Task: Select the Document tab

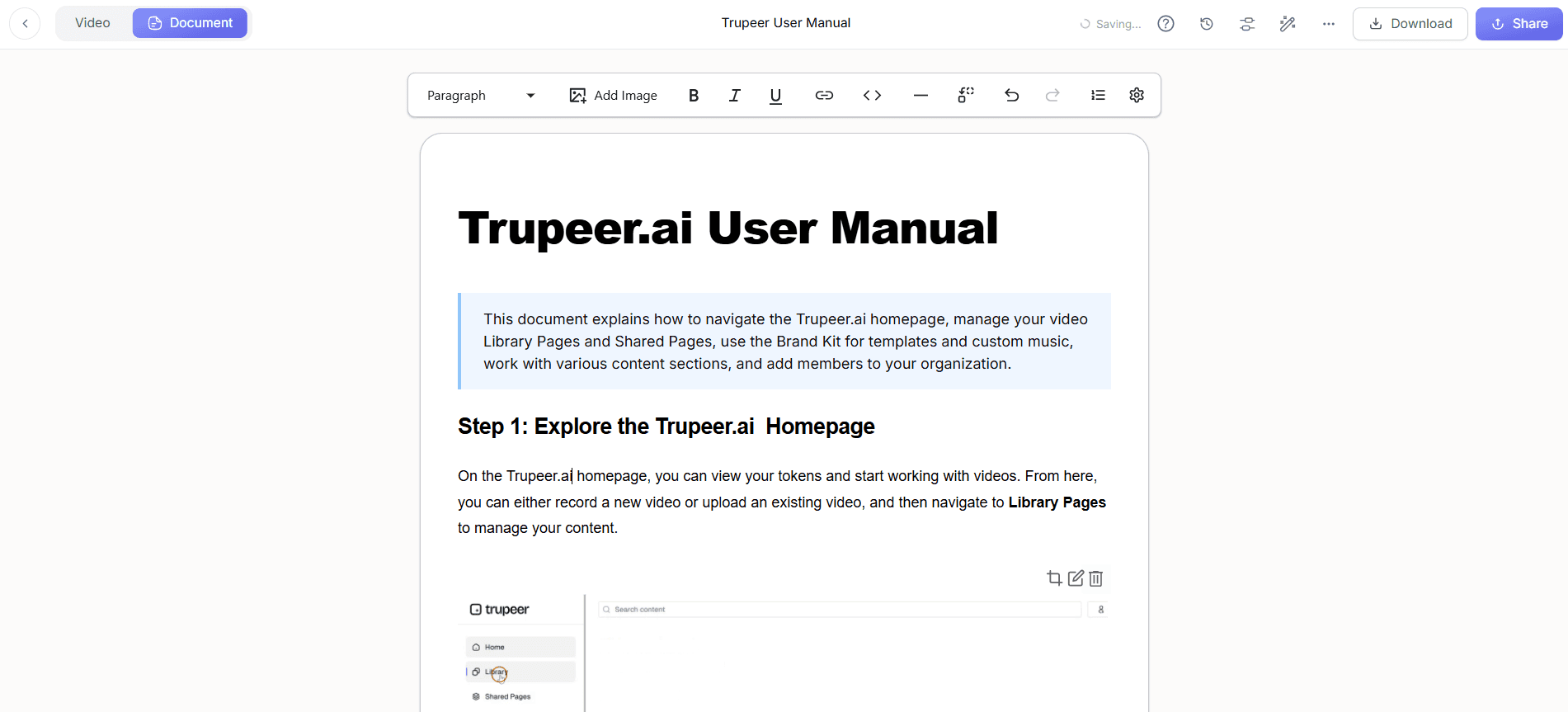Action: [190, 23]
